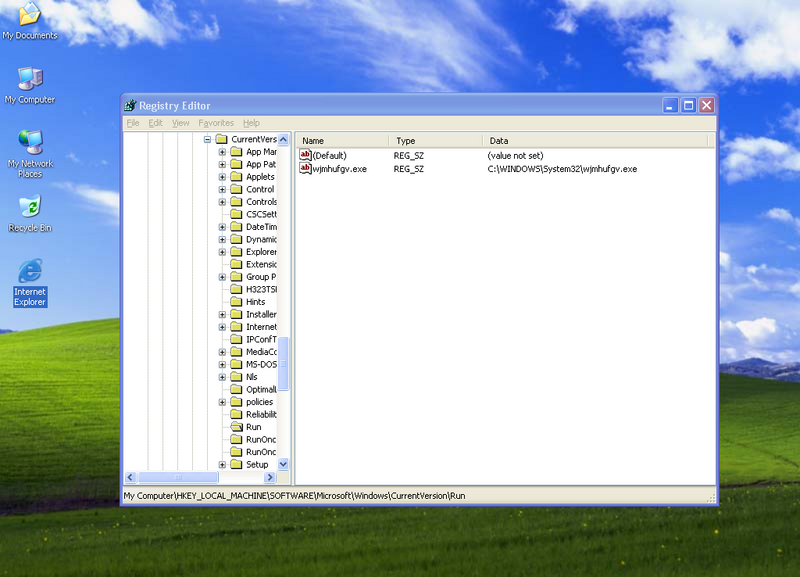Expand the Group P key

(x=222, y=277)
